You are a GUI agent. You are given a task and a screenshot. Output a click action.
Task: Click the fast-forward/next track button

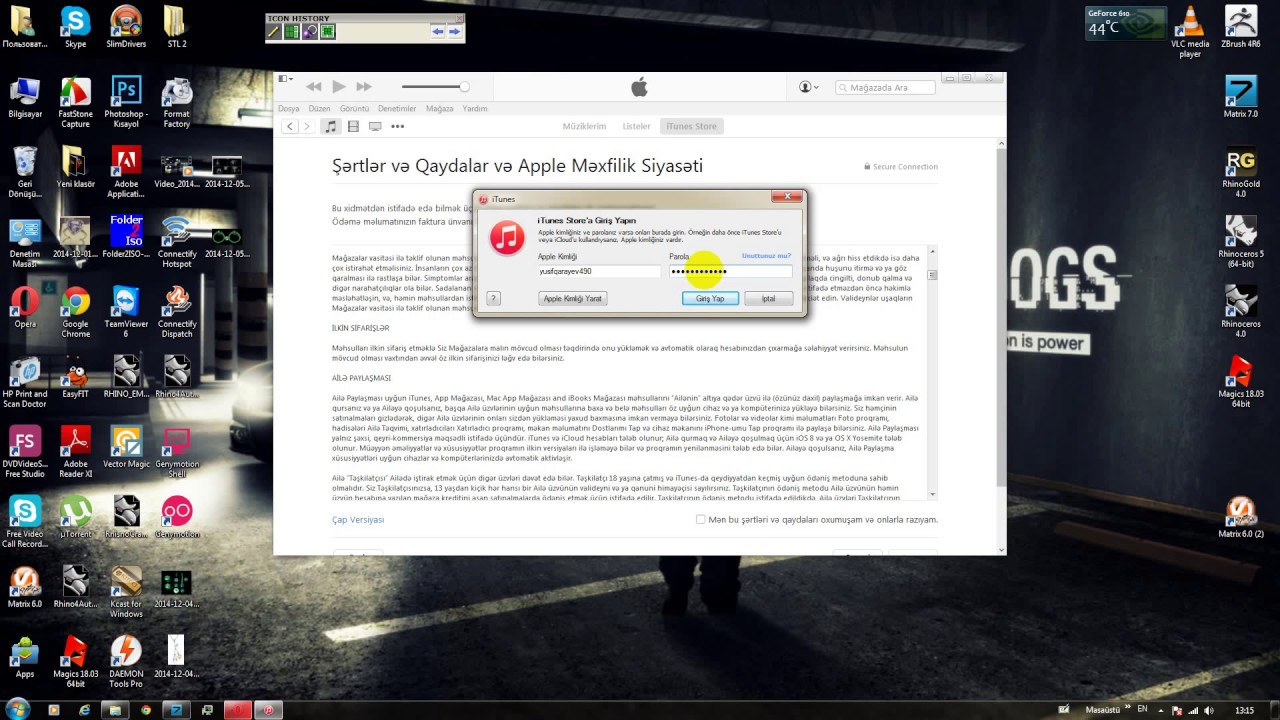click(364, 87)
